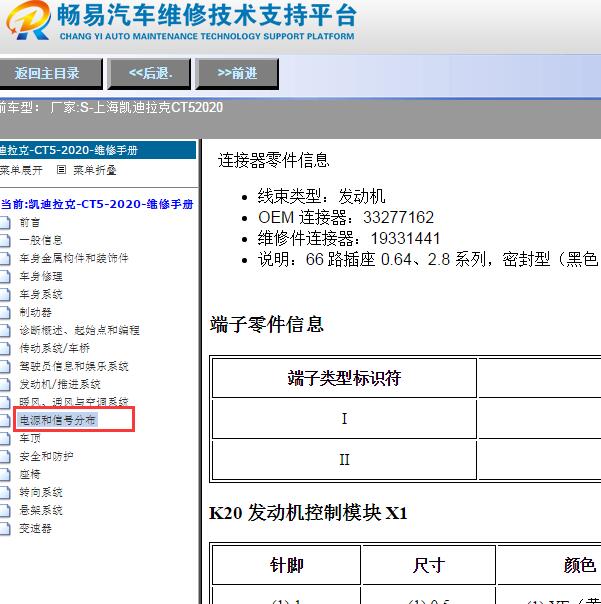This screenshot has height=604, width=601.
Task: Open the 车身系统 section
Action: tap(41, 294)
